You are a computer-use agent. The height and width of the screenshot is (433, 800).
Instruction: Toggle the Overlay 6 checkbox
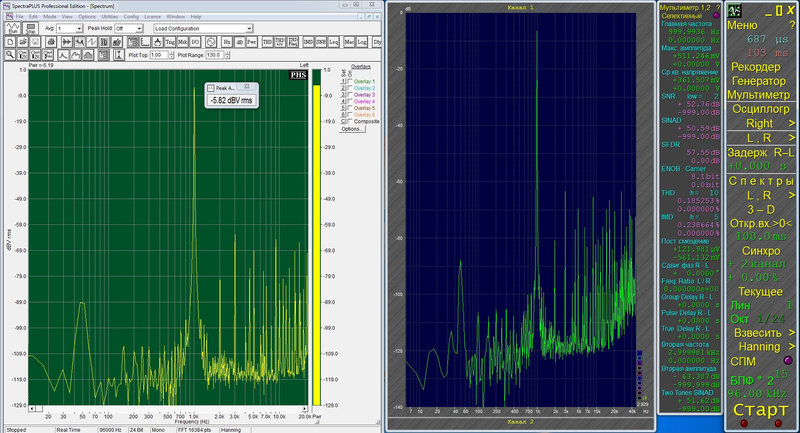(x=350, y=115)
